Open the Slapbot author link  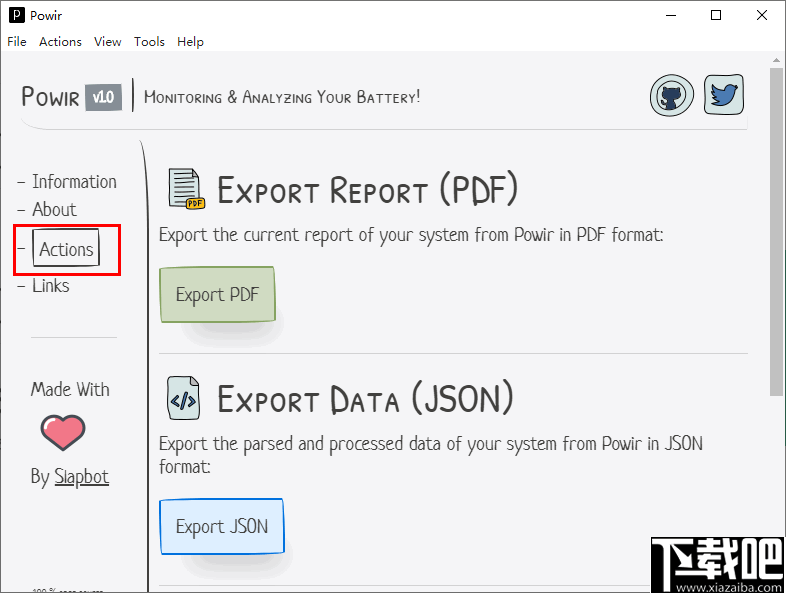tap(81, 477)
